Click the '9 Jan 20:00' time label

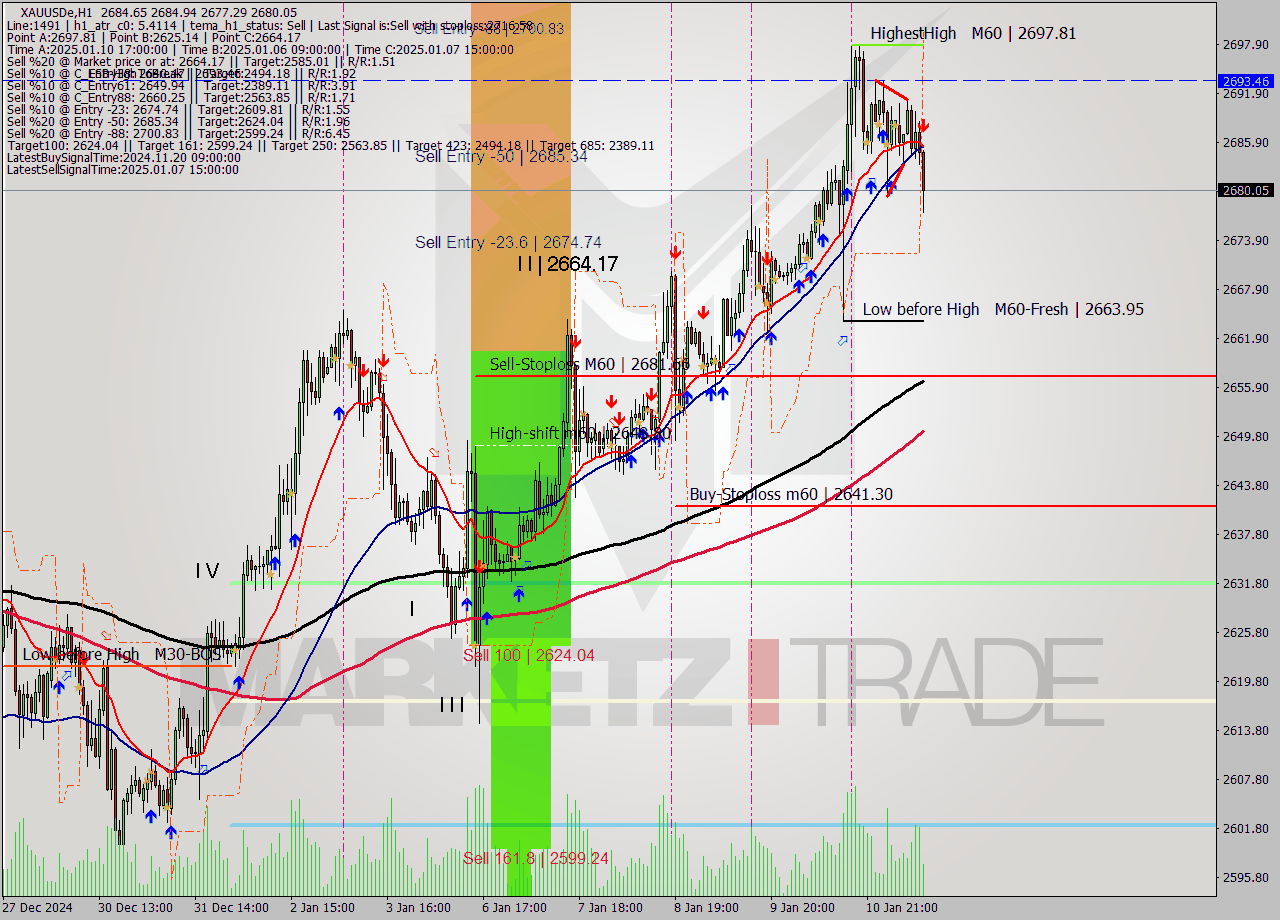801,907
